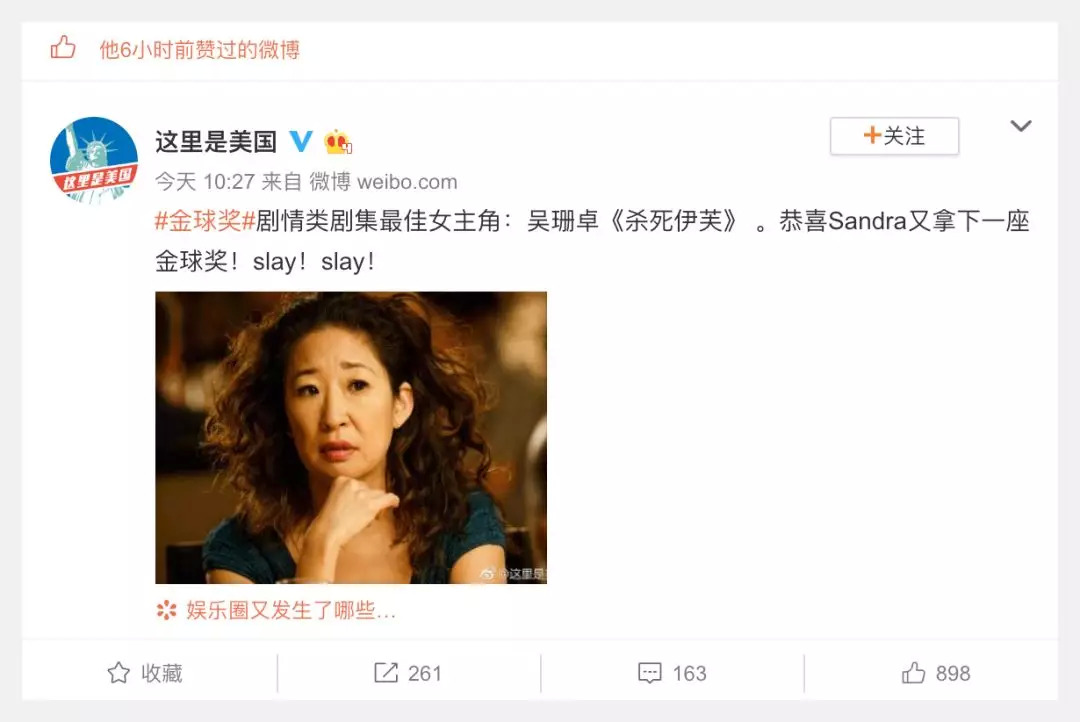Click the 今天 10:27 timestamp

point(205,182)
